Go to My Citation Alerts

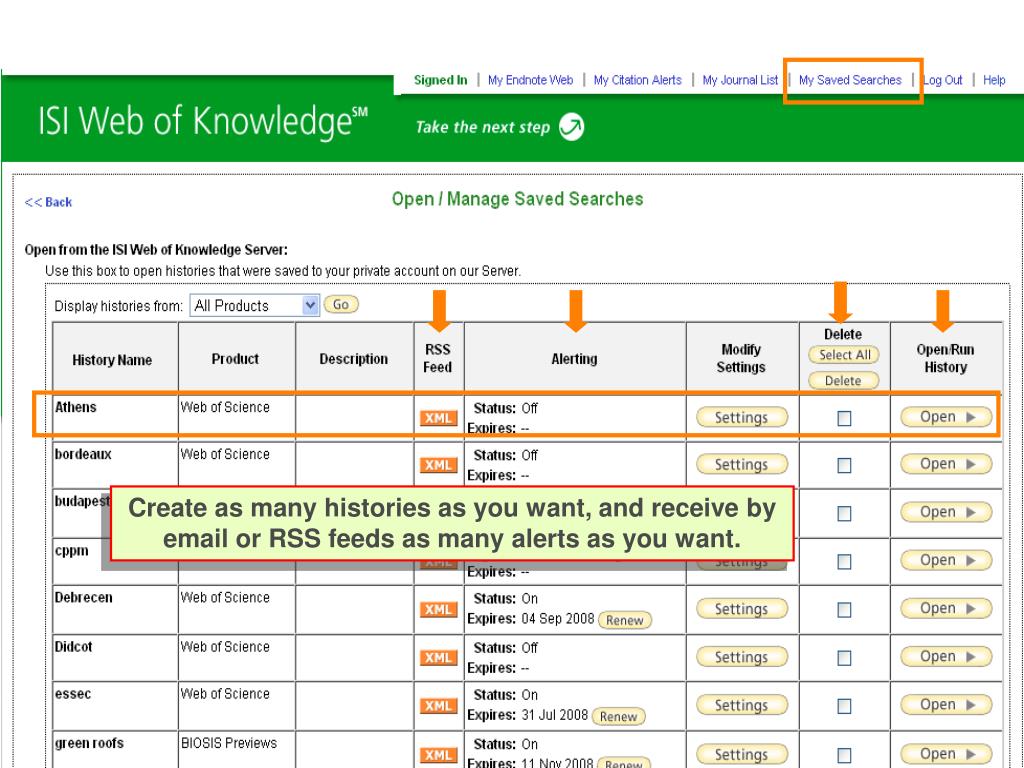[x=637, y=80]
